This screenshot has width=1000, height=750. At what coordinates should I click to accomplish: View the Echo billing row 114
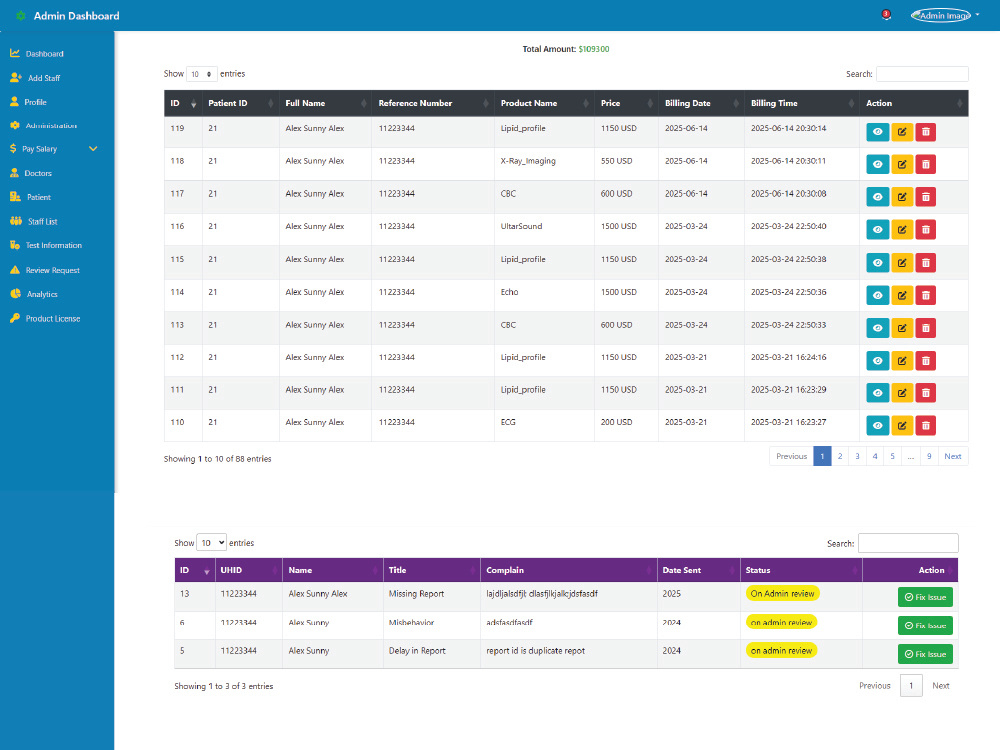coord(878,295)
